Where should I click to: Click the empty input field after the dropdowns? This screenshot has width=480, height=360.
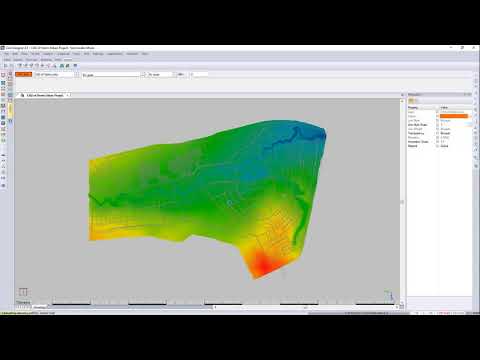[x=199, y=75]
